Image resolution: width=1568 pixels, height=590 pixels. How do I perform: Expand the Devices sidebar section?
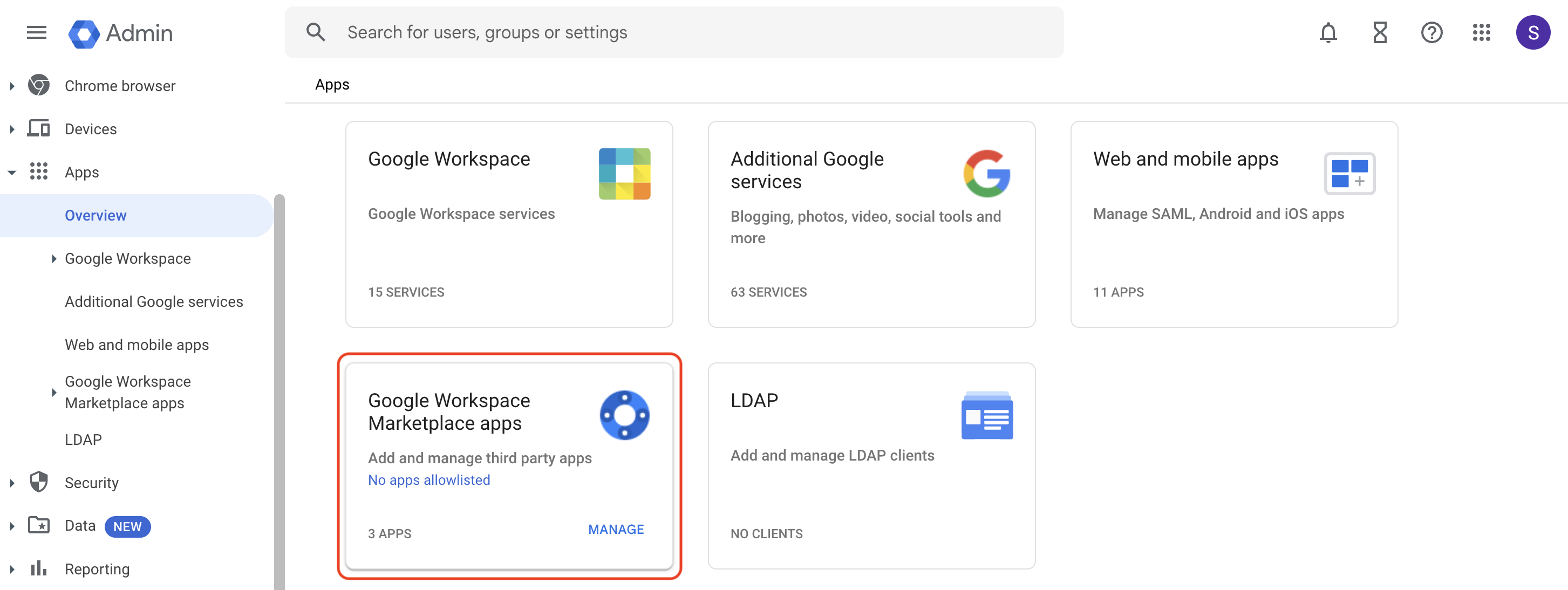[x=12, y=128]
